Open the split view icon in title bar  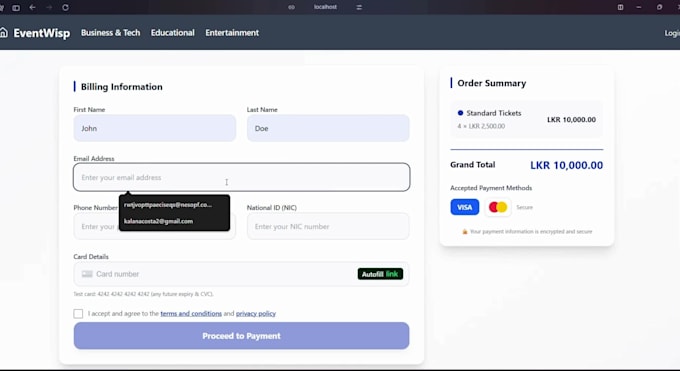[621, 7]
